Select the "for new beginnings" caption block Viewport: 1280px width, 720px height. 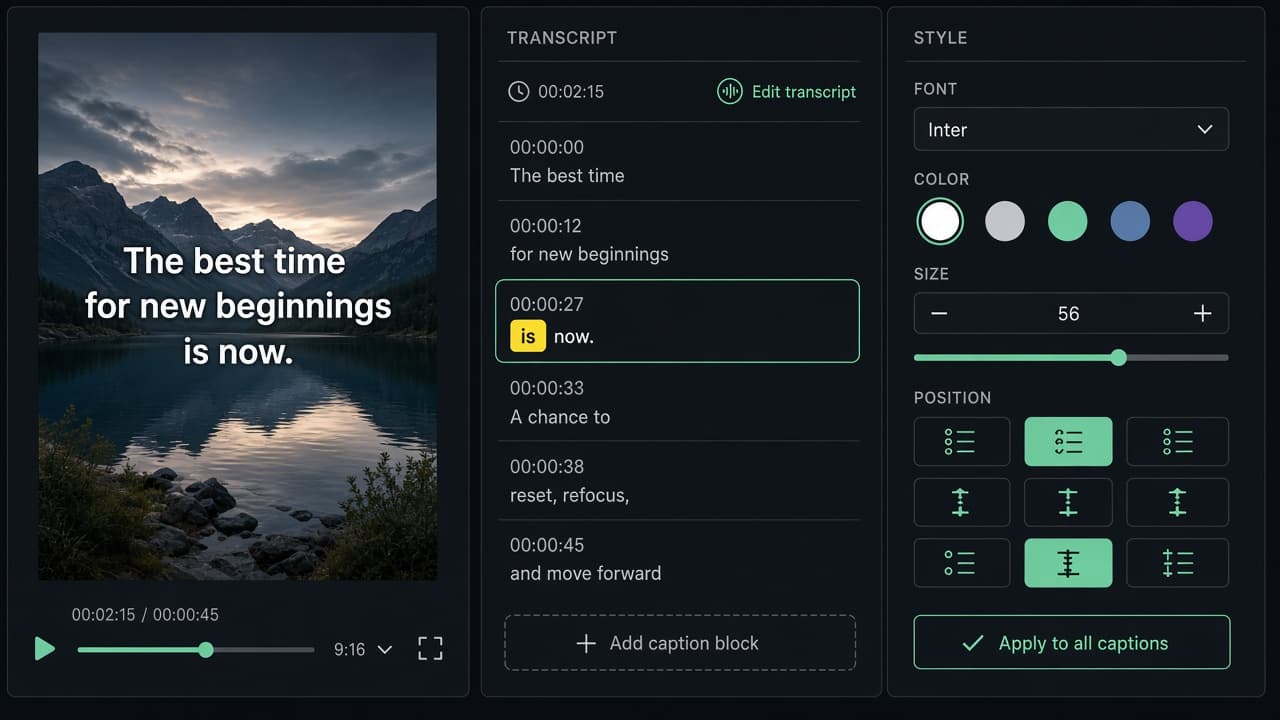coord(679,240)
